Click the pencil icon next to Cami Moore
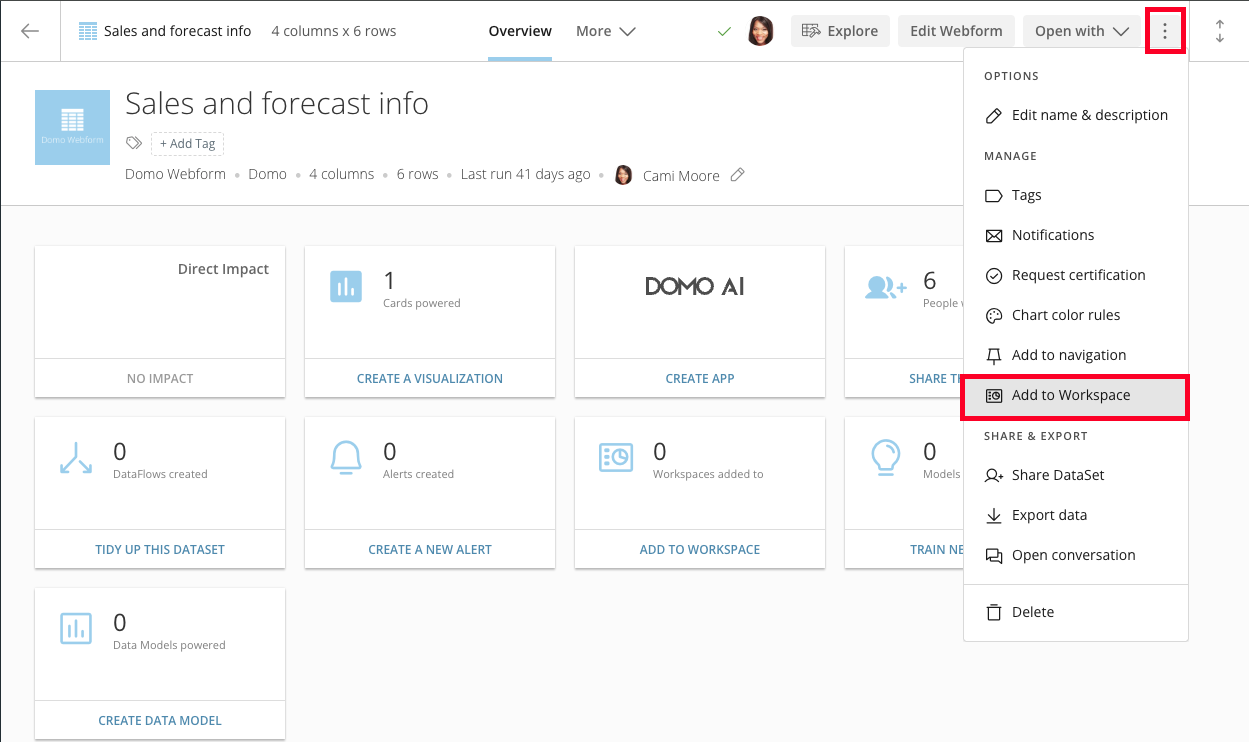 point(737,175)
